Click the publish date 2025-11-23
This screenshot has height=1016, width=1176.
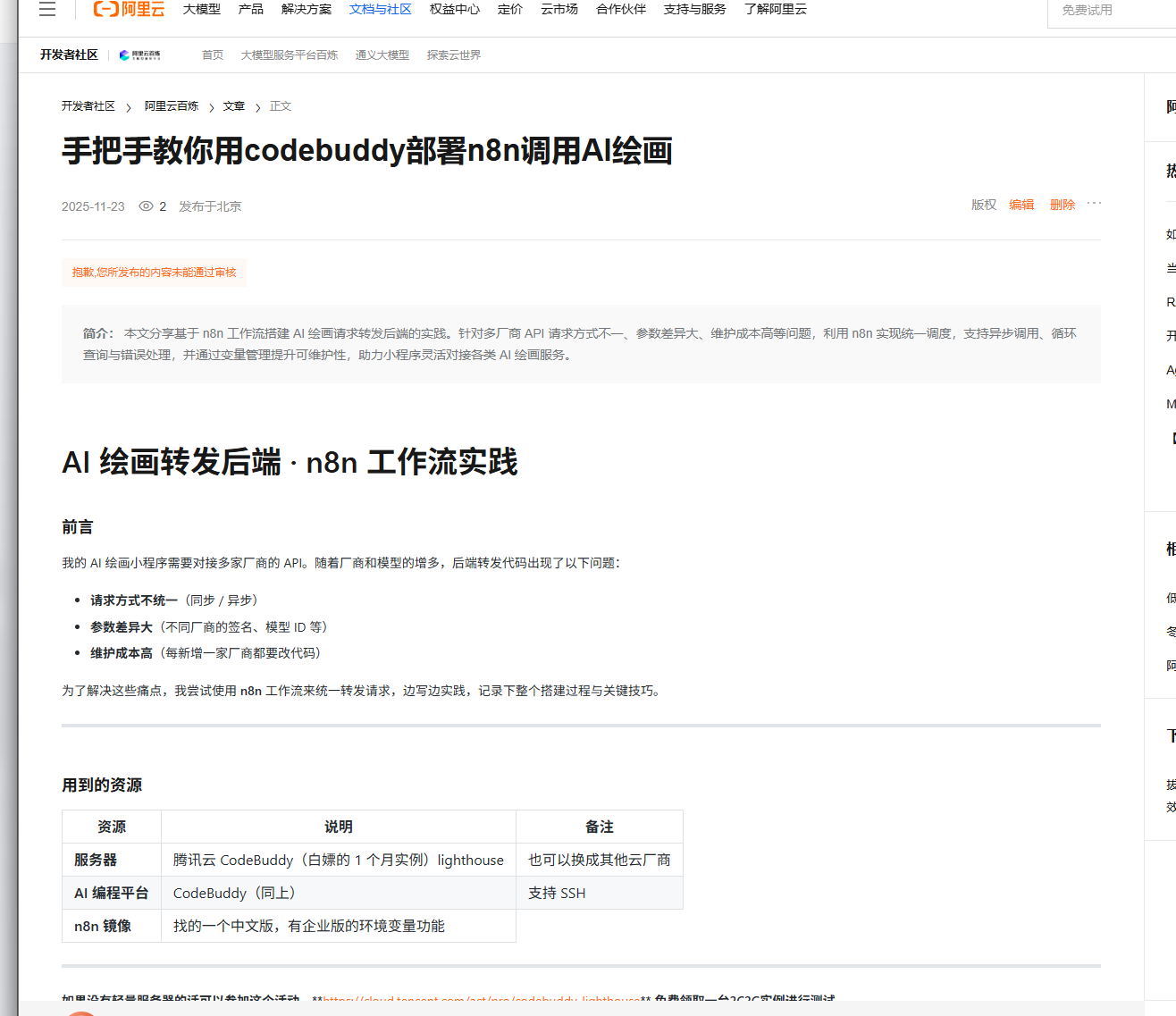click(93, 206)
